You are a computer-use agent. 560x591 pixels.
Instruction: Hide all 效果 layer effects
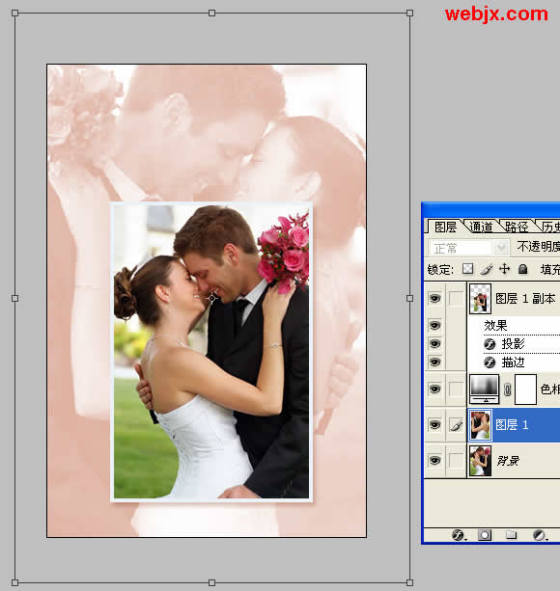[435, 325]
